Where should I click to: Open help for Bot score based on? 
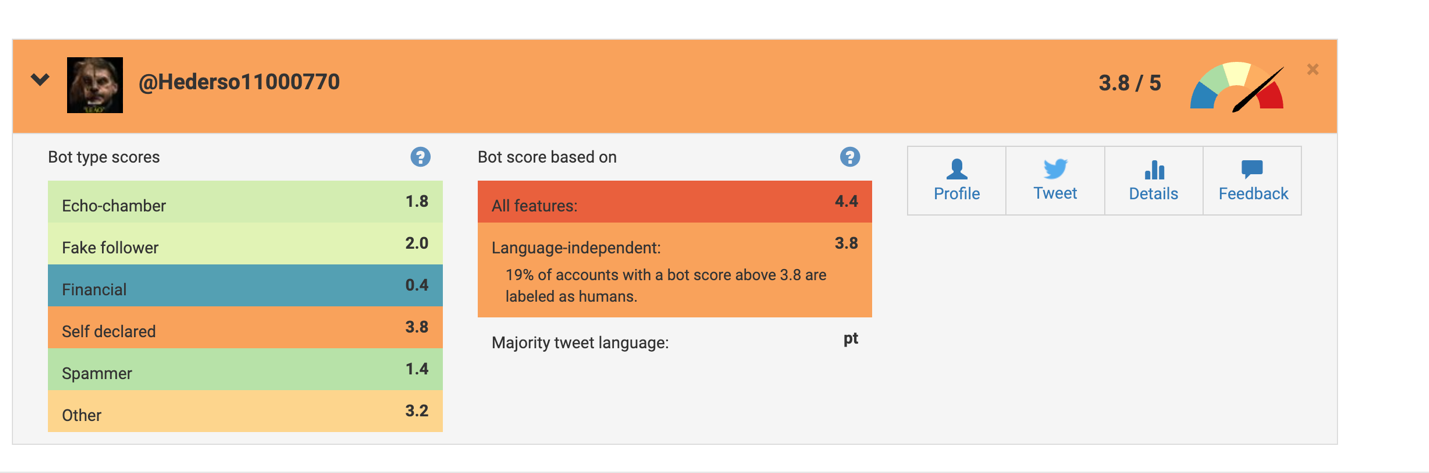[x=850, y=157]
